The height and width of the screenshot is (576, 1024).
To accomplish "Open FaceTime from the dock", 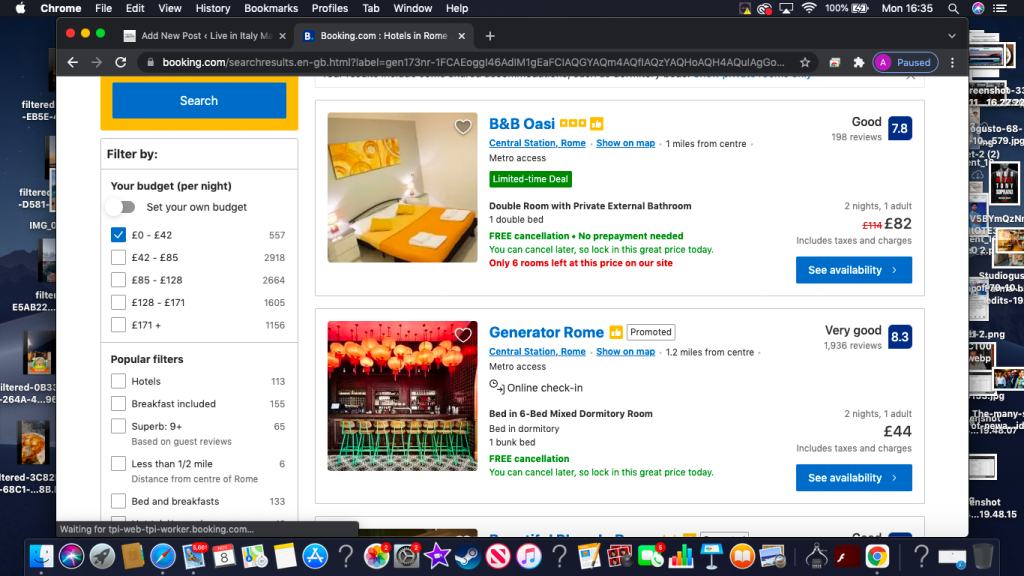I will point(650,556).
